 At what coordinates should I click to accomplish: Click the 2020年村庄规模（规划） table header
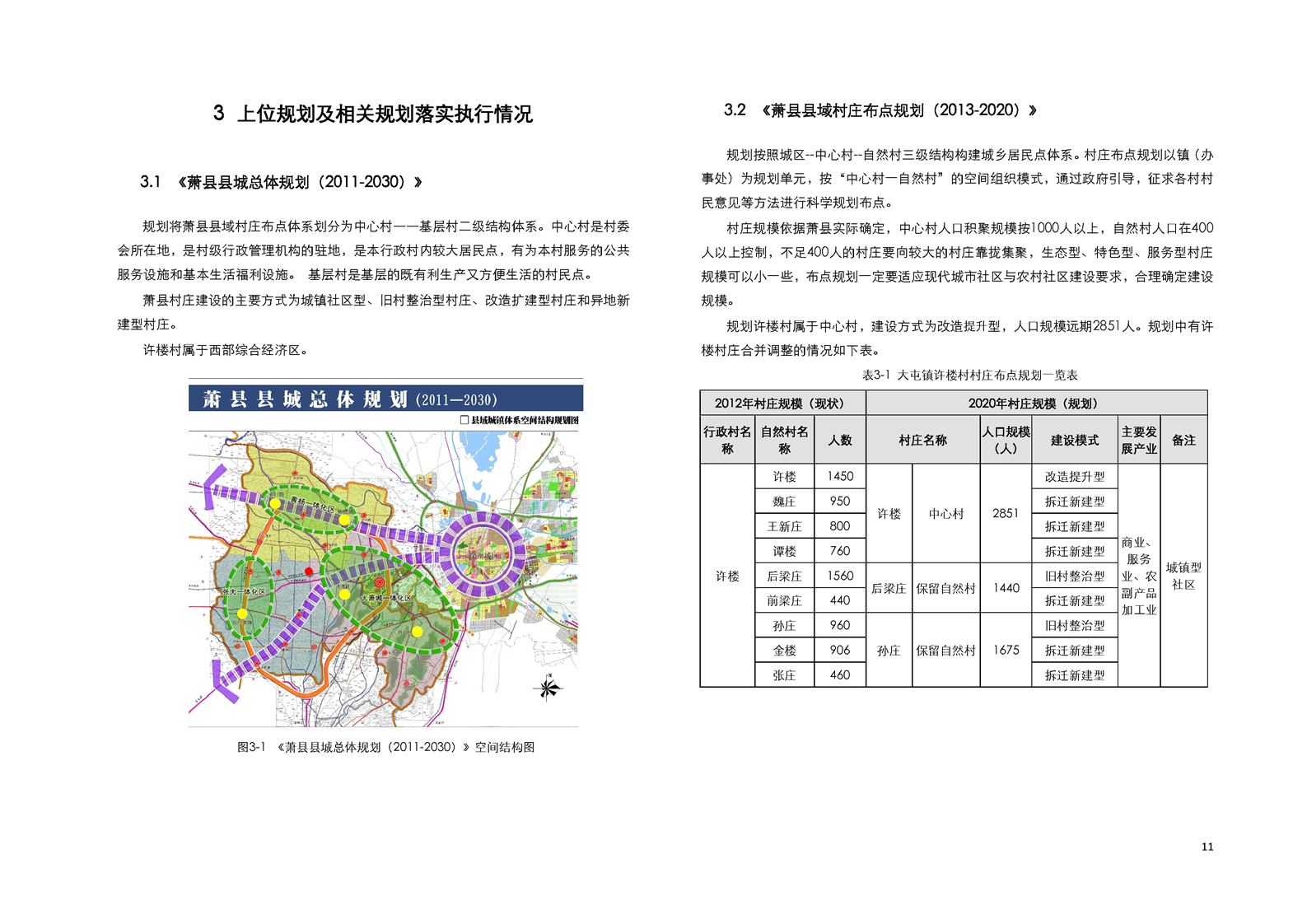coord(1036,403)
